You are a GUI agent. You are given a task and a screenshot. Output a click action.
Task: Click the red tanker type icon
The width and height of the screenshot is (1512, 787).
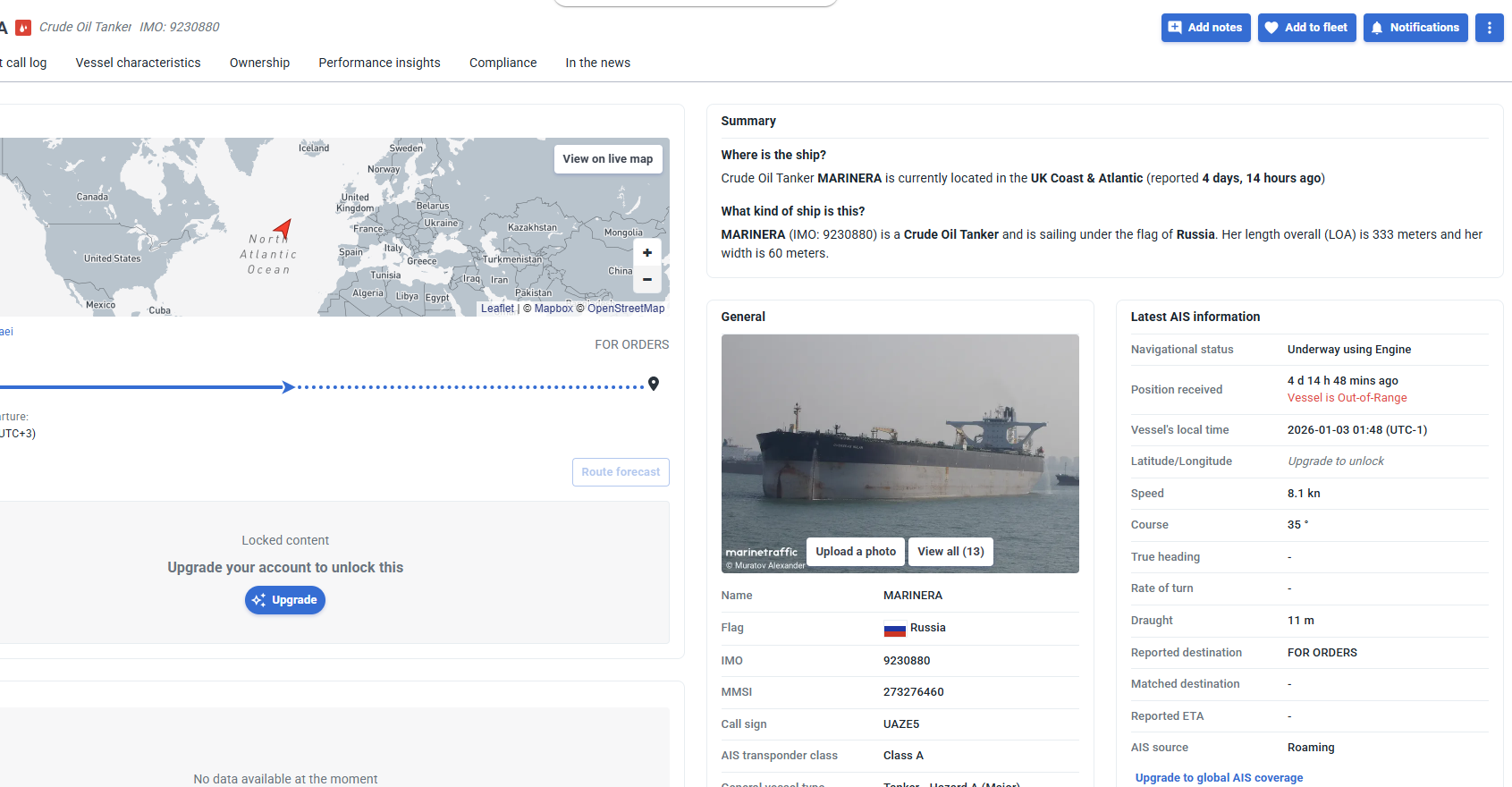(23, 28)
